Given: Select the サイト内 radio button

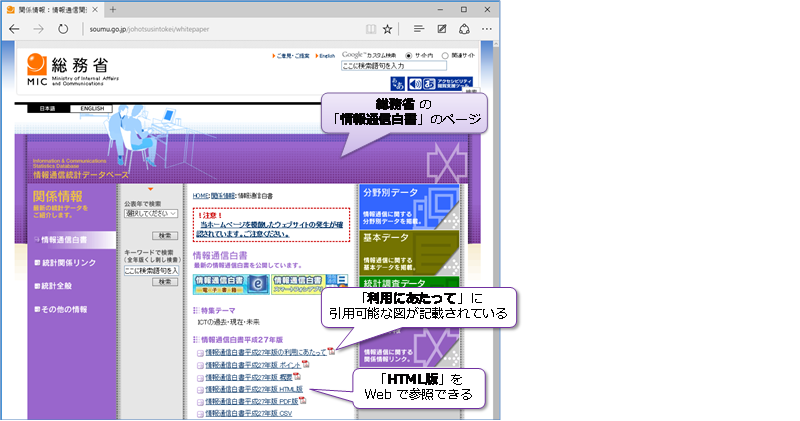Looking at the screenshot, I should (x=409, y=55).
